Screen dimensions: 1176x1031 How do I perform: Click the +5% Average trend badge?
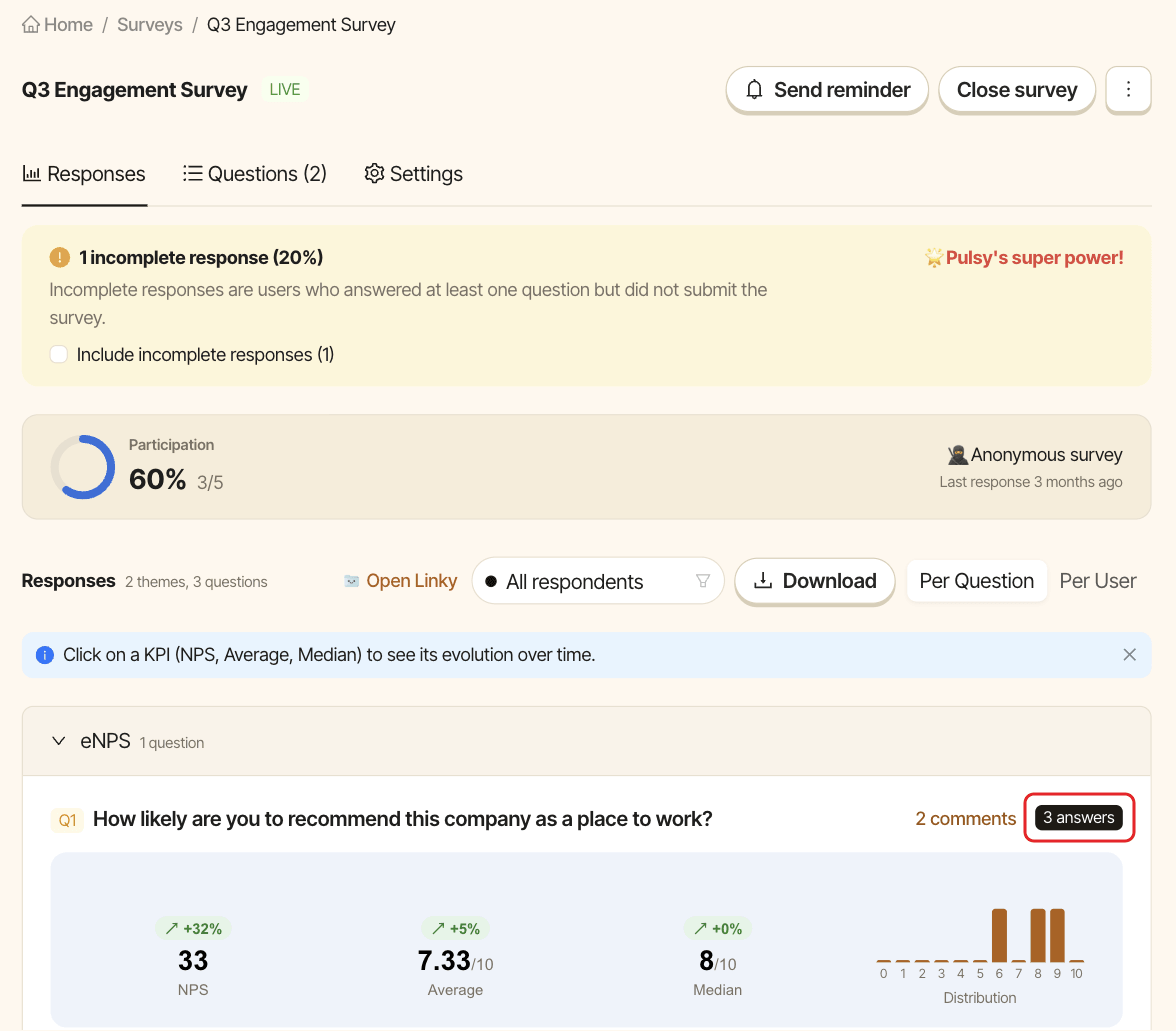(456, 929)
